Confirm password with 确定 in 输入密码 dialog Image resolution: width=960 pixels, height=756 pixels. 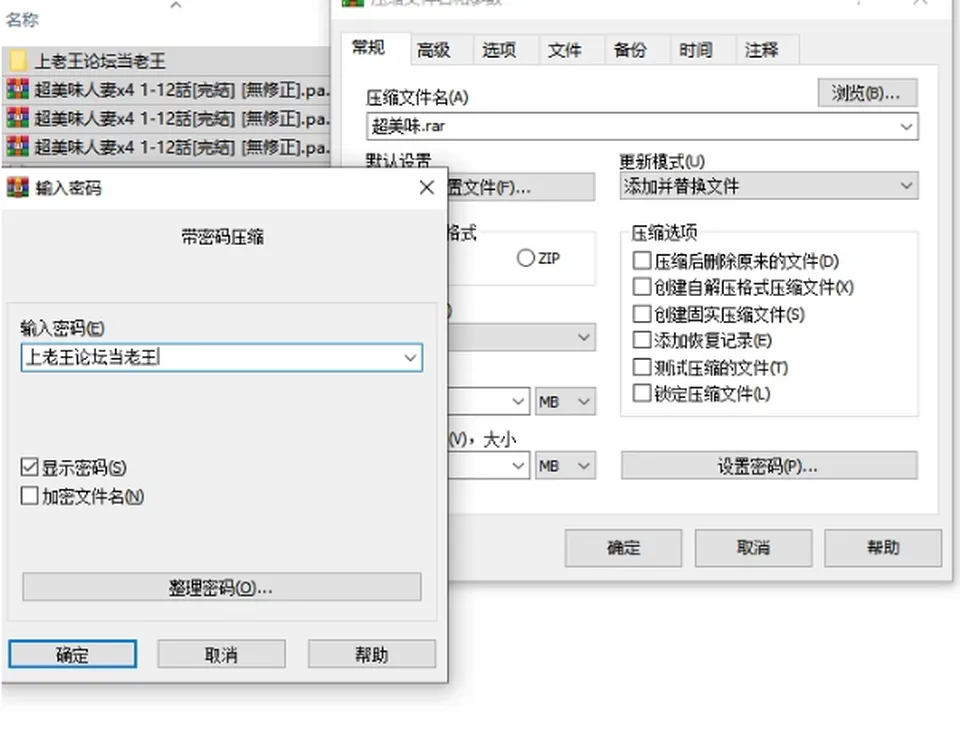click(x=73, y=654)
